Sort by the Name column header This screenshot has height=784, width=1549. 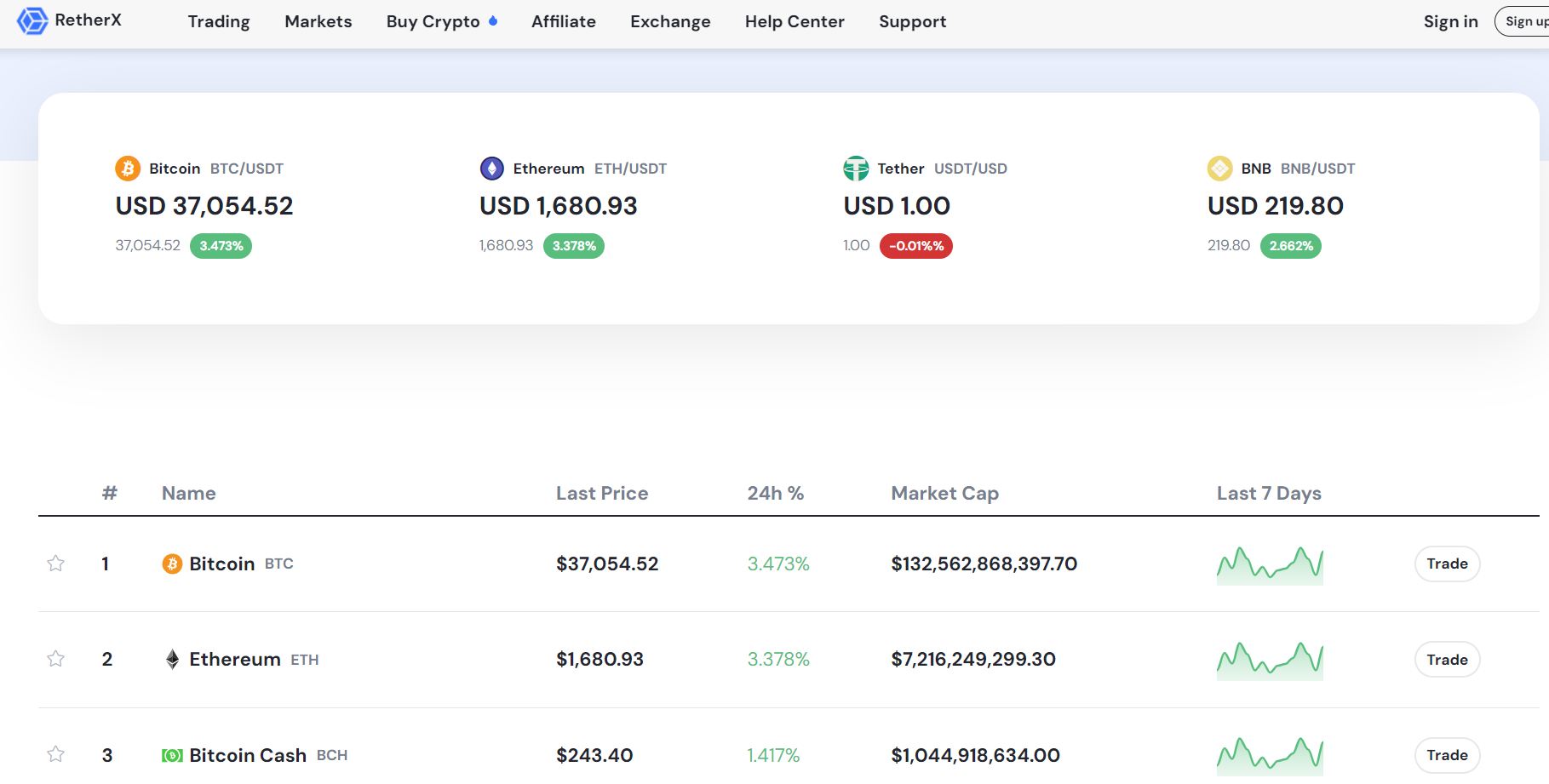pos(189,493)
